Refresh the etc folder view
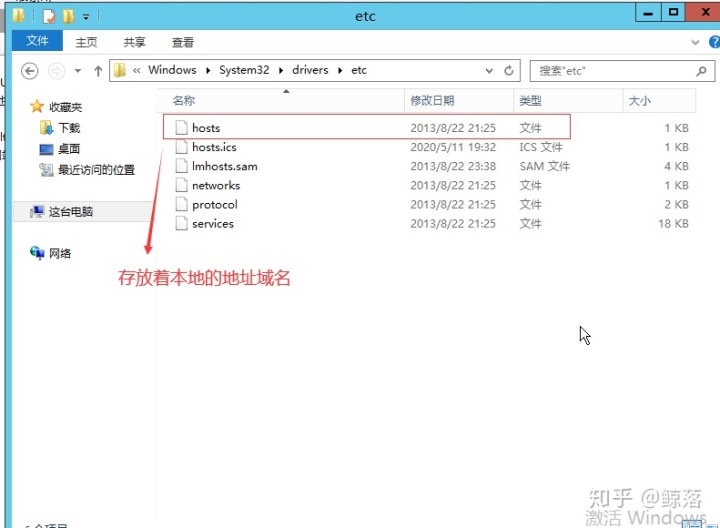Viewport: 720px width, 528px height. click(x=509, y=71)
